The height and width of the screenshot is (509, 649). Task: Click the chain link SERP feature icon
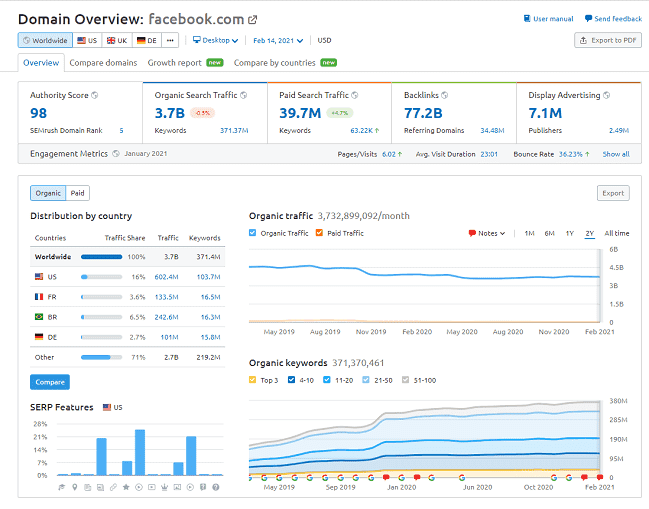[x=113, y=487]
